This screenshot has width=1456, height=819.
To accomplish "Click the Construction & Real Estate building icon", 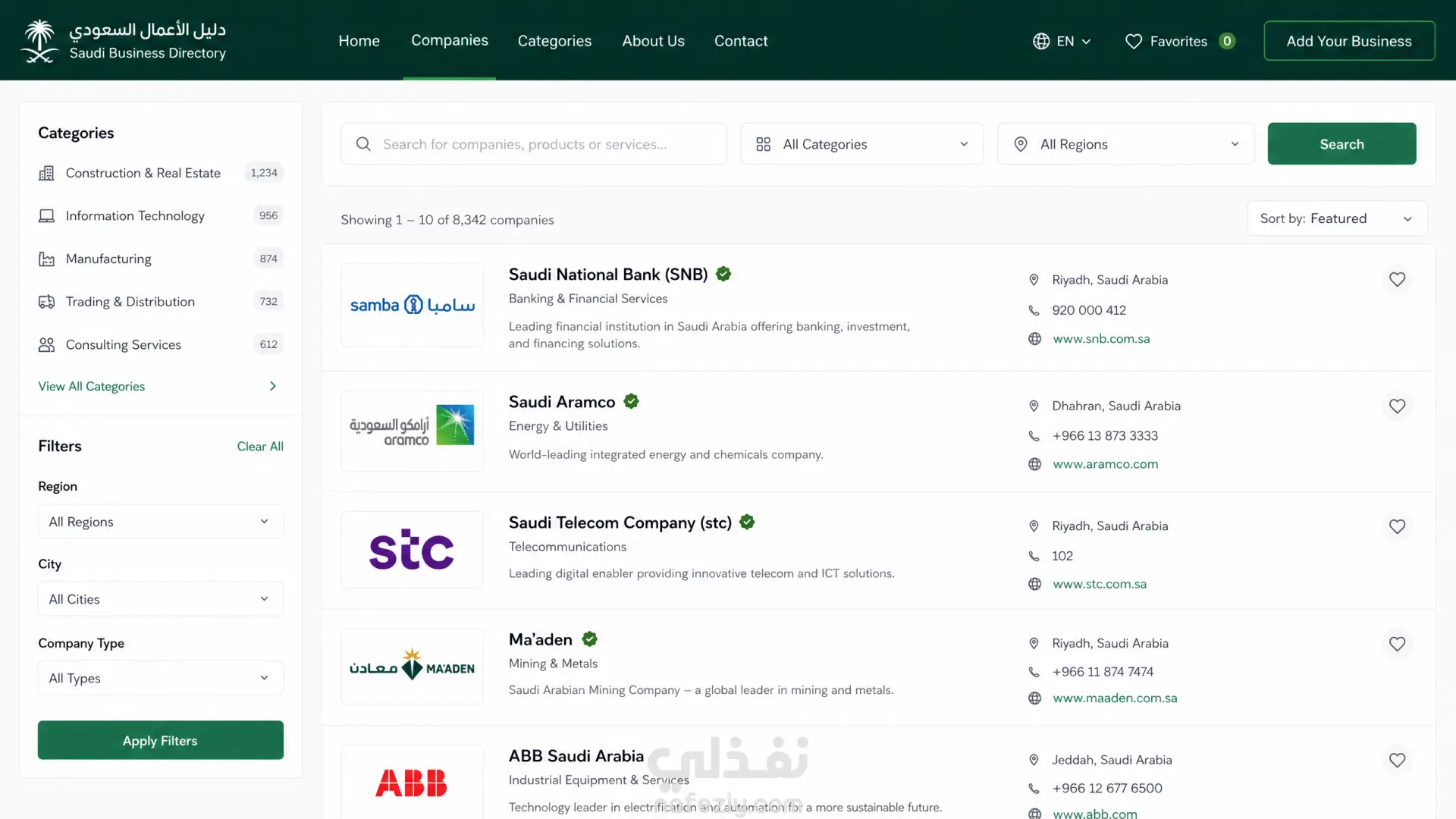I will [46, 173].
